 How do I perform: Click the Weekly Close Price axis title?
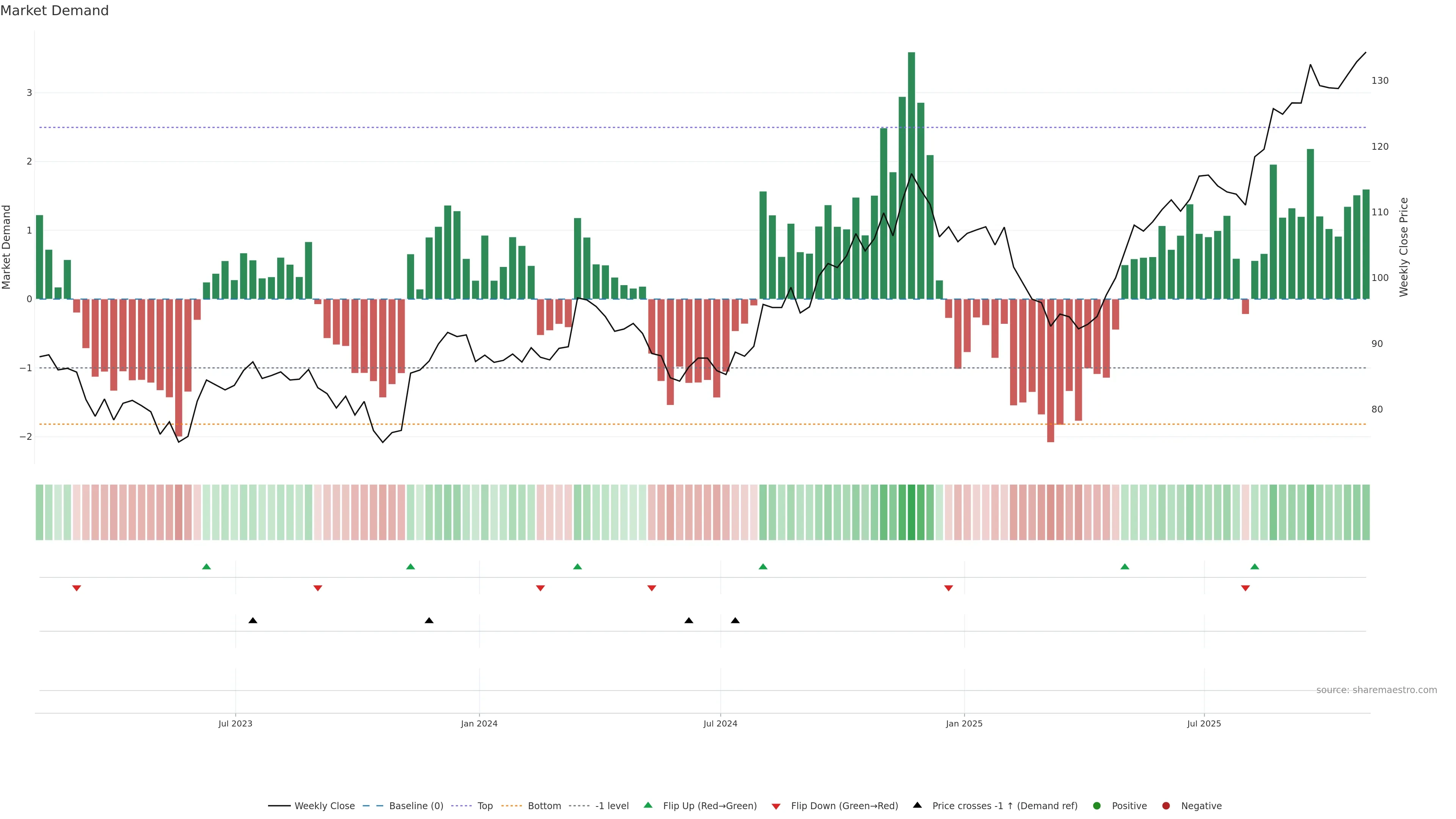(1404, 247)
